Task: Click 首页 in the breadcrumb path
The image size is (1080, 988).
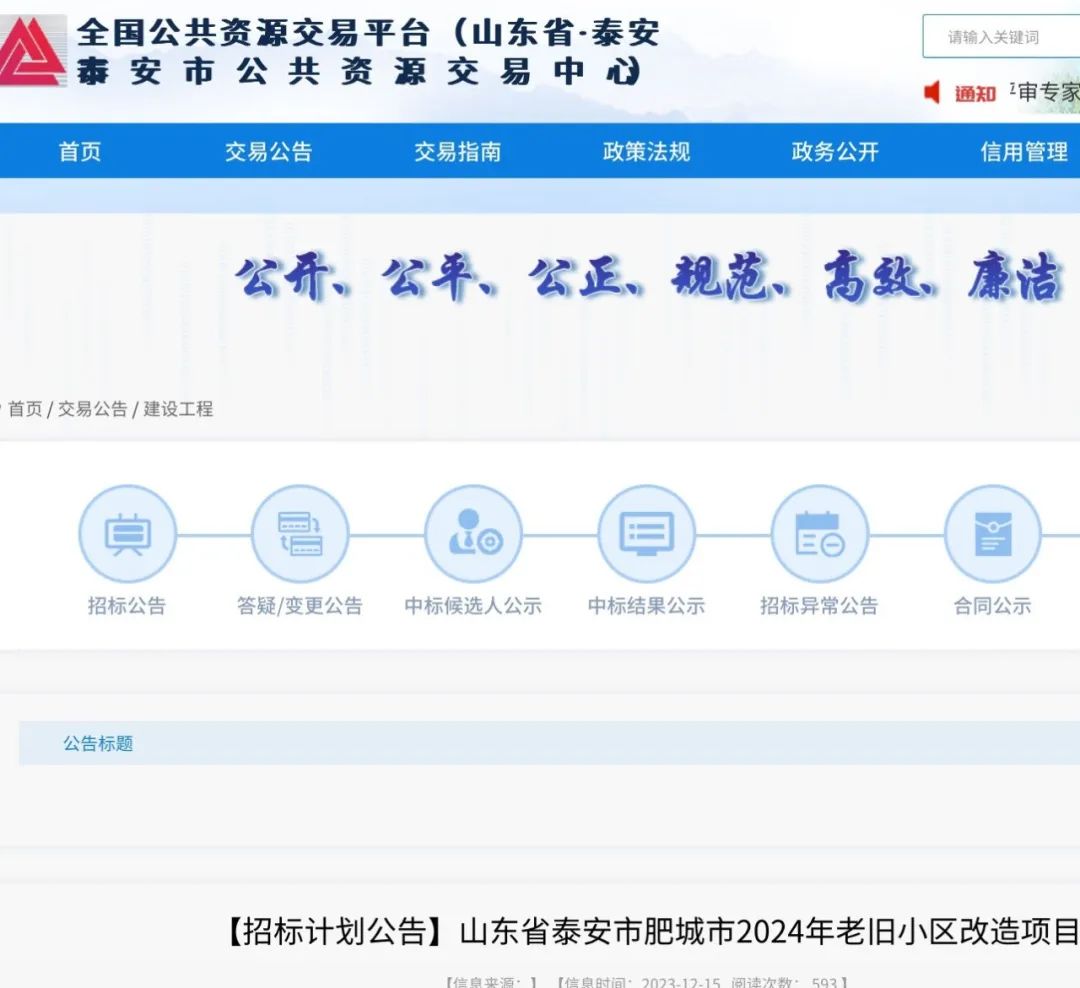Action: tap(26, 409)
